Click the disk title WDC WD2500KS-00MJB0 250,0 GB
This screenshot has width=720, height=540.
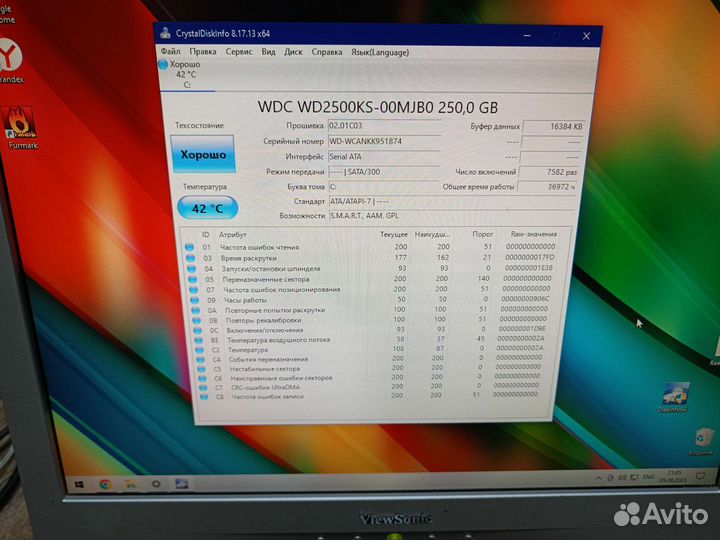click(377, 107)
